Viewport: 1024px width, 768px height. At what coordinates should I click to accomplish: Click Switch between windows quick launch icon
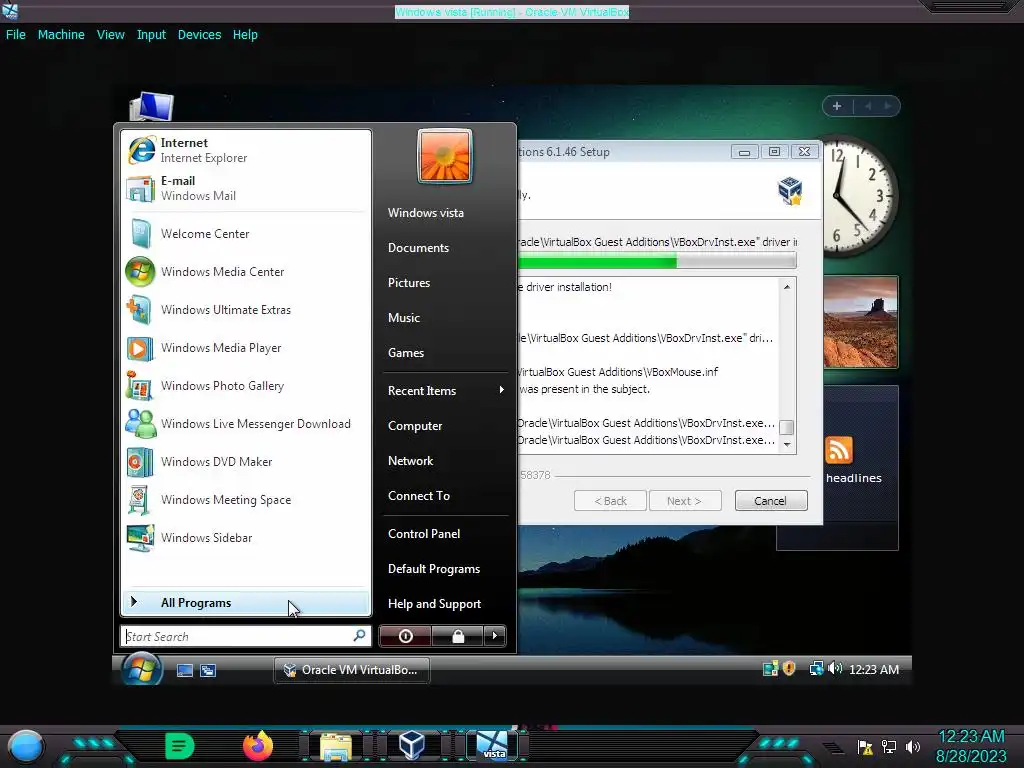(208, 671)
